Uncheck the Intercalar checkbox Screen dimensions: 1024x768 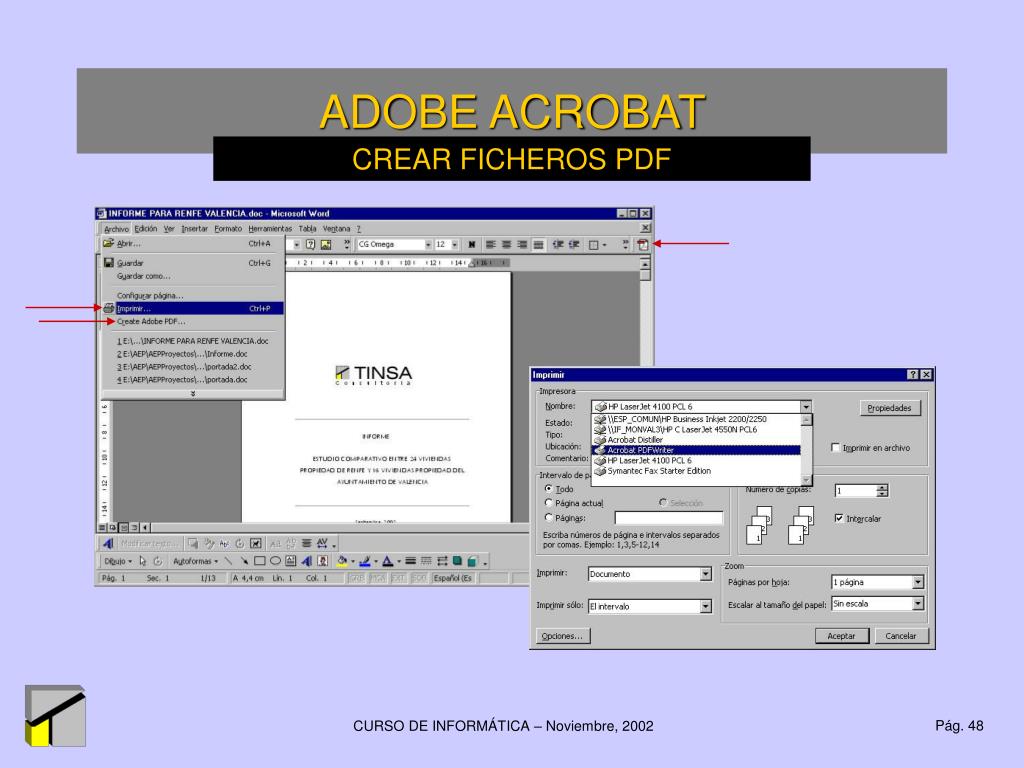pyautogui.click(x=839, y=518)
